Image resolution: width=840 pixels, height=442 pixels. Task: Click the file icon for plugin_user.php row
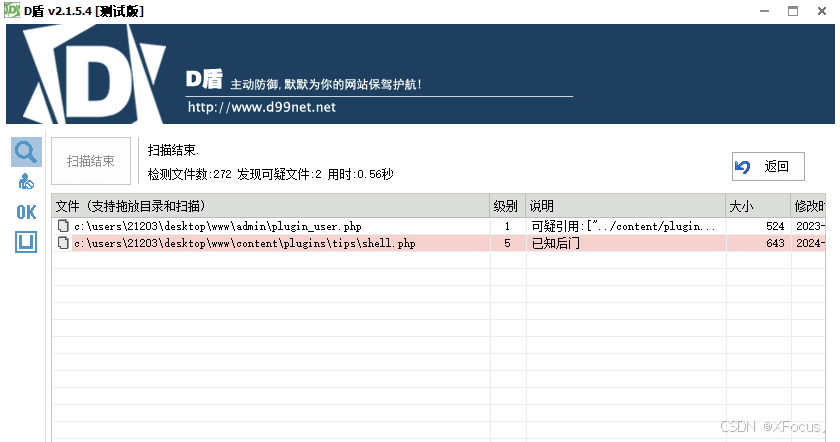coord(63,226)
